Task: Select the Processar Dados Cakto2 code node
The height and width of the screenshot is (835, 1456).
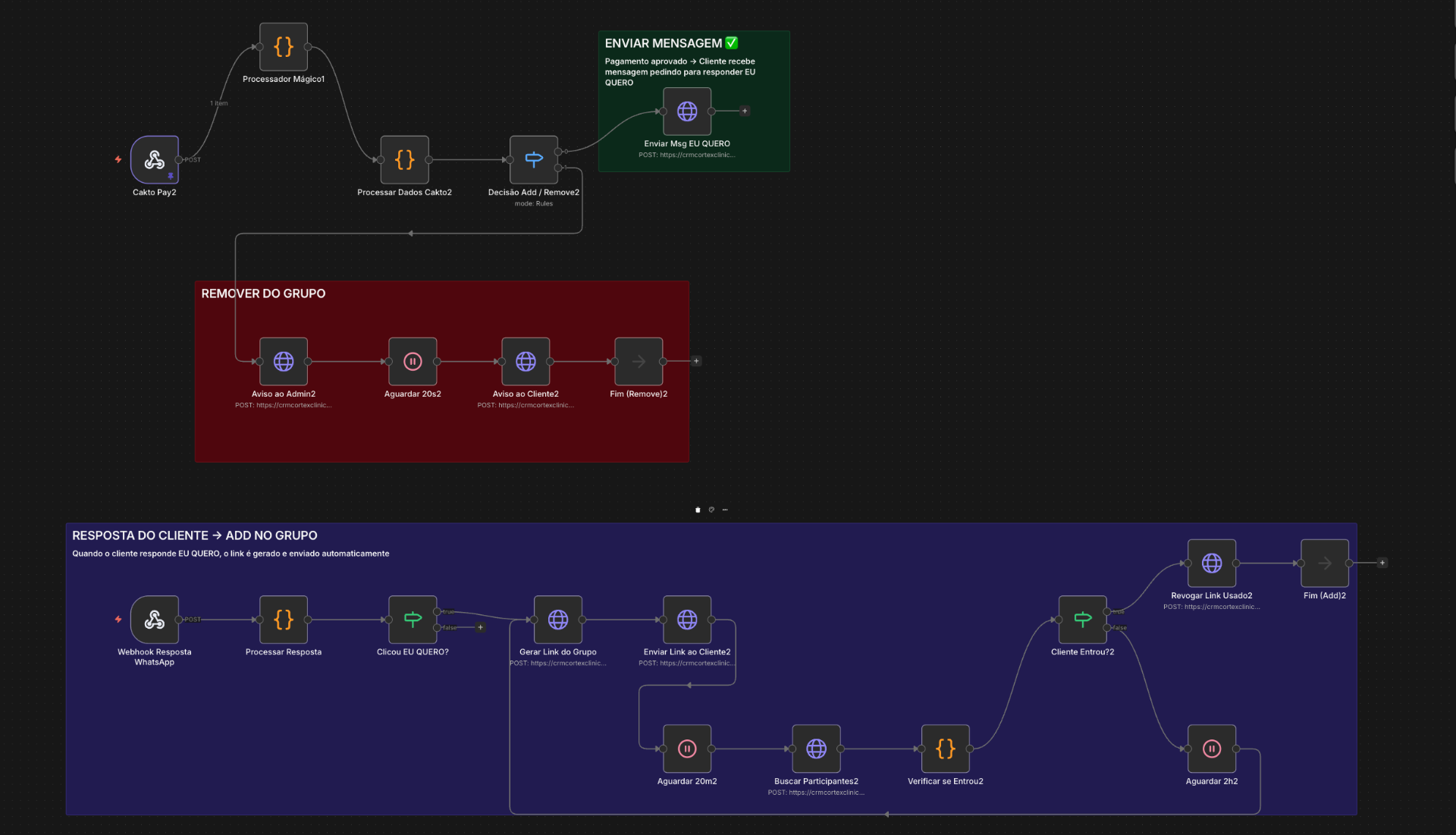Action: 405,160
